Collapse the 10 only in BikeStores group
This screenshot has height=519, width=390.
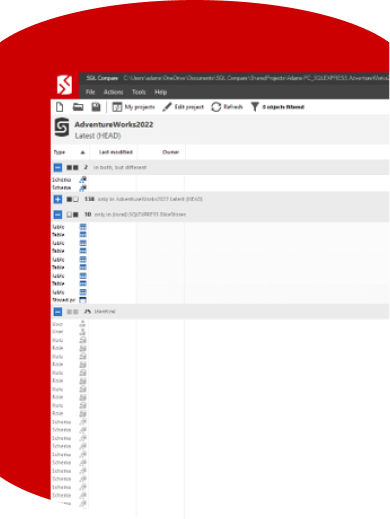pos(58,214)
